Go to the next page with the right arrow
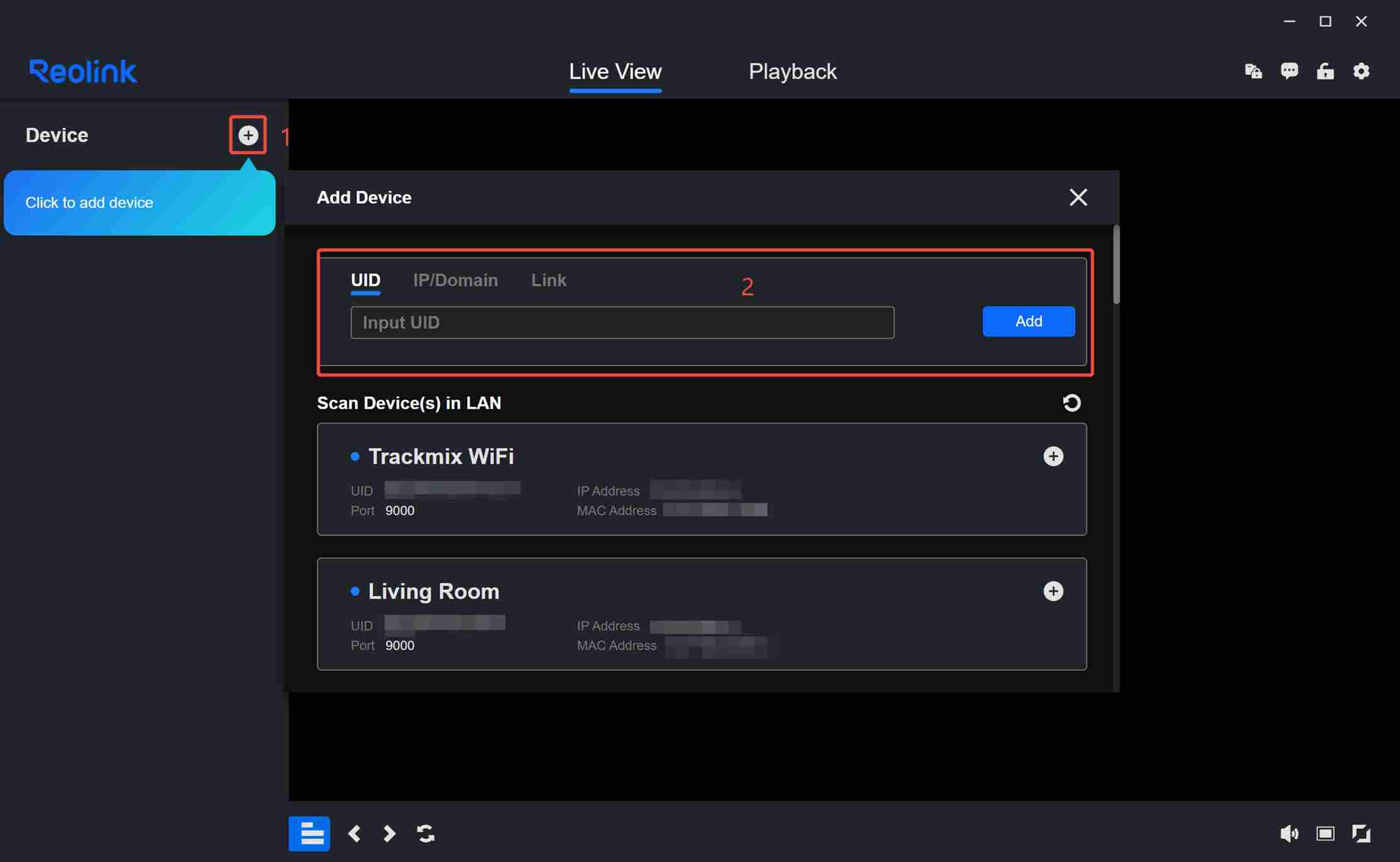The width and height of the screenshot is (1400, 862). click(x=389, y=834)
